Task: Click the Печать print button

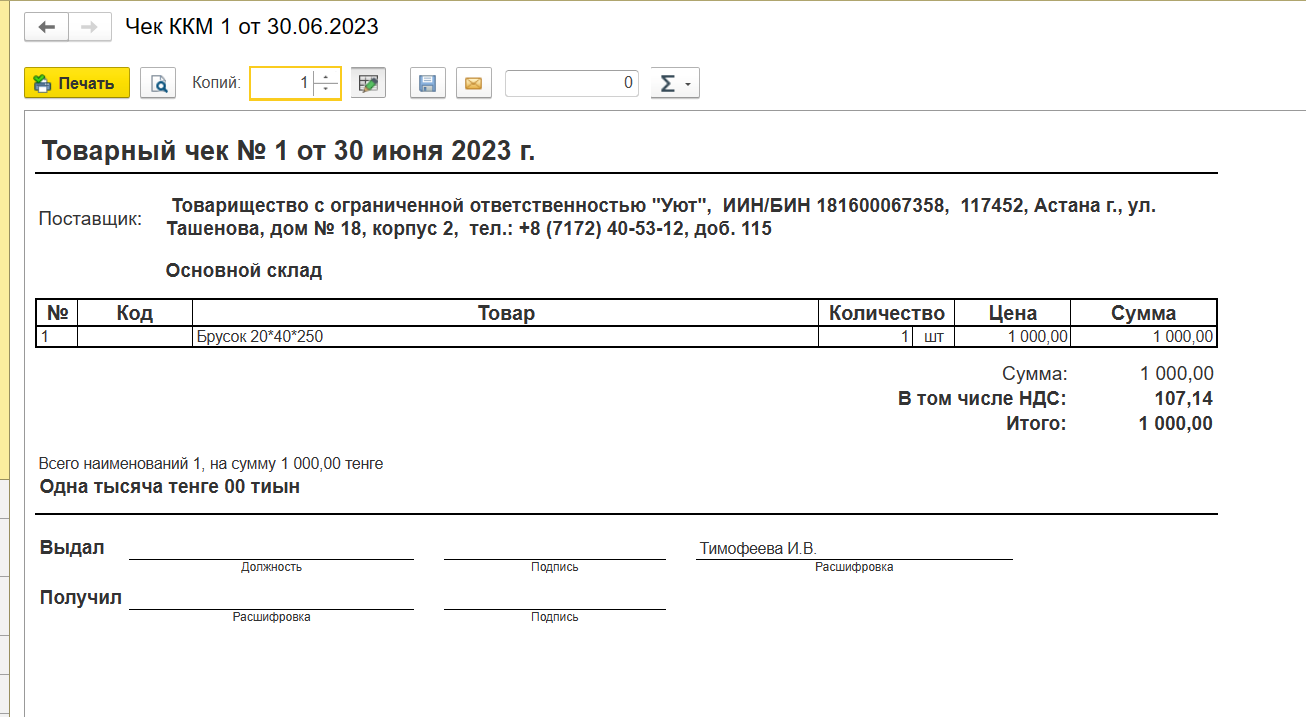Action: click(77, 83)
